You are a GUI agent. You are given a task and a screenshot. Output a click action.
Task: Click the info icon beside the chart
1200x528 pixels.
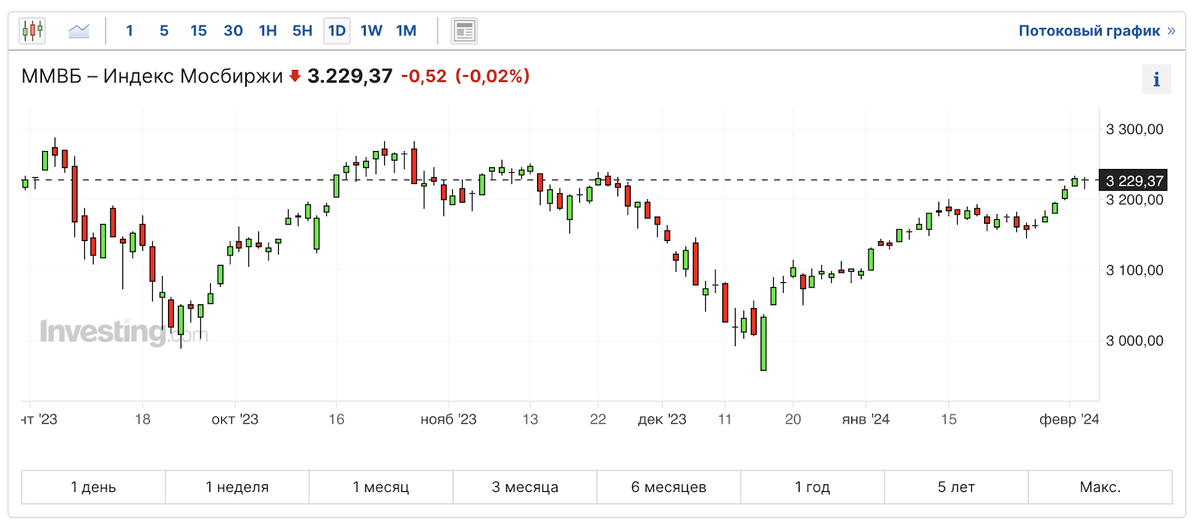(x=1156, y=79)
